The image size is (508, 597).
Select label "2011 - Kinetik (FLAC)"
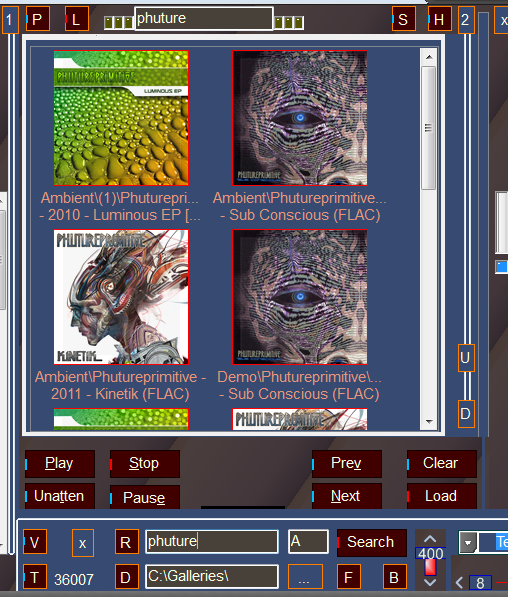(x=120, y=394)
